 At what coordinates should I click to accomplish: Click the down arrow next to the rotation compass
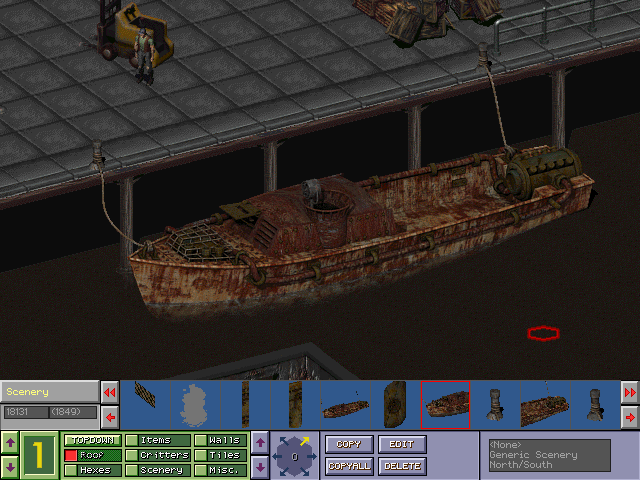coord(260,467)
